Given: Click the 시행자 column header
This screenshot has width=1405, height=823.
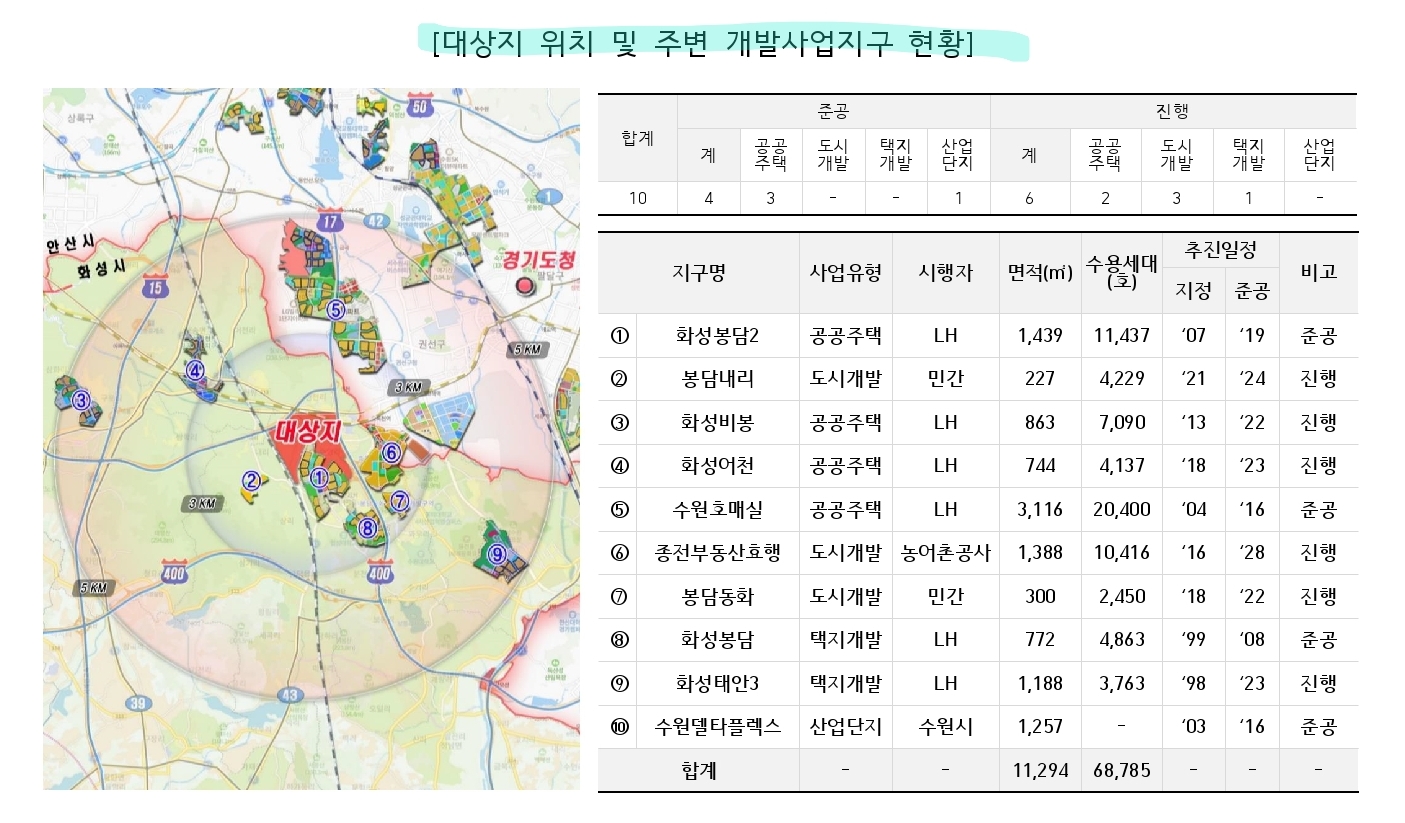Looking at the screenshot, I should [945, 272].
